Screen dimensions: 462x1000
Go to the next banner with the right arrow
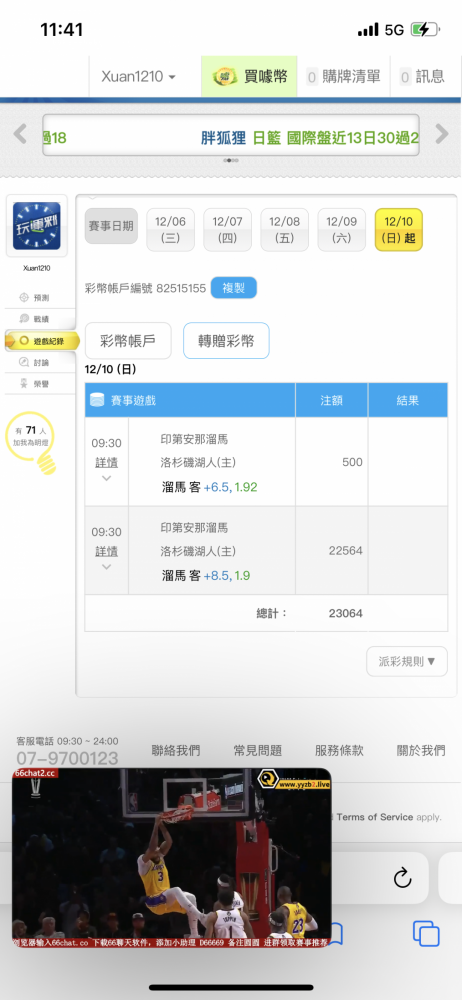click(x=442, y=134)
